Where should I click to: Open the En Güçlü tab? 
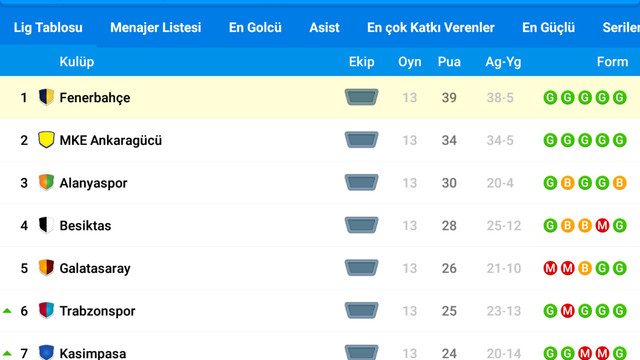pyautogui.click(x=548, y=27)
